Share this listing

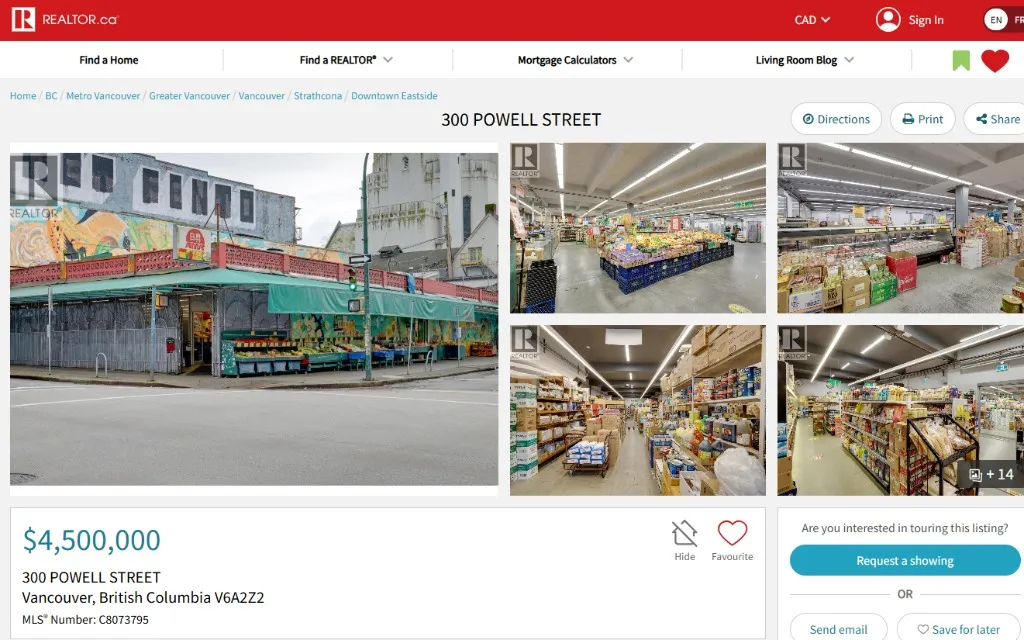coord(996,119)
